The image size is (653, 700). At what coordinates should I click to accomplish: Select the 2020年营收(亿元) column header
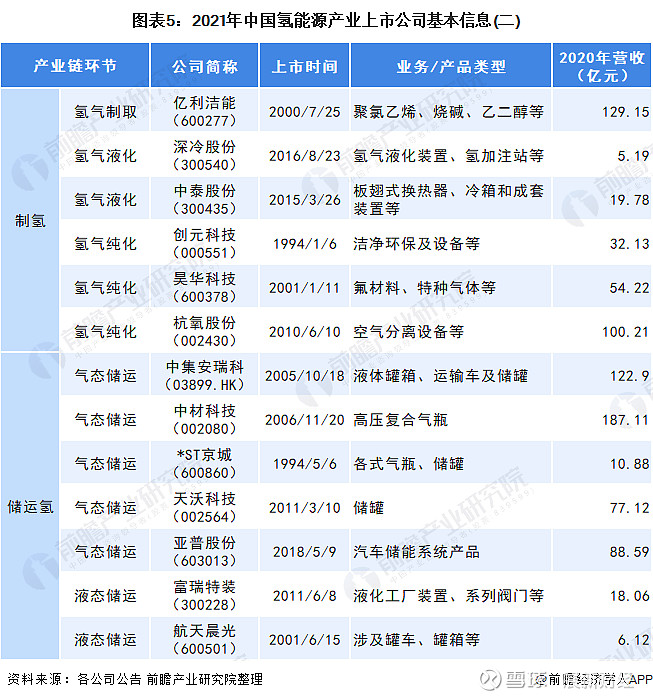click(602, 65)
